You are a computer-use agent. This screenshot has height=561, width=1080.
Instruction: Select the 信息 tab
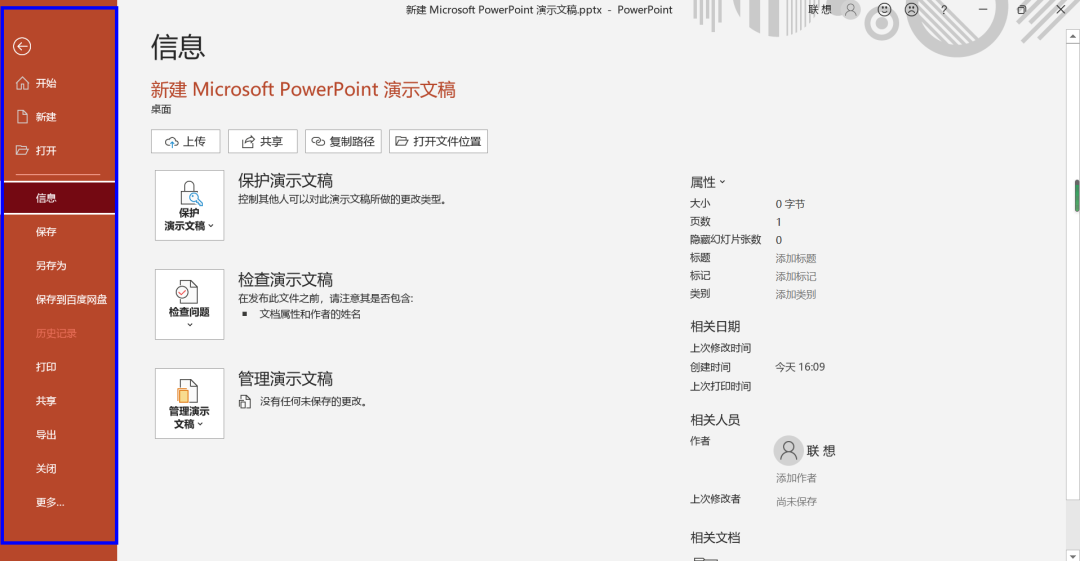tap(59, 198)
